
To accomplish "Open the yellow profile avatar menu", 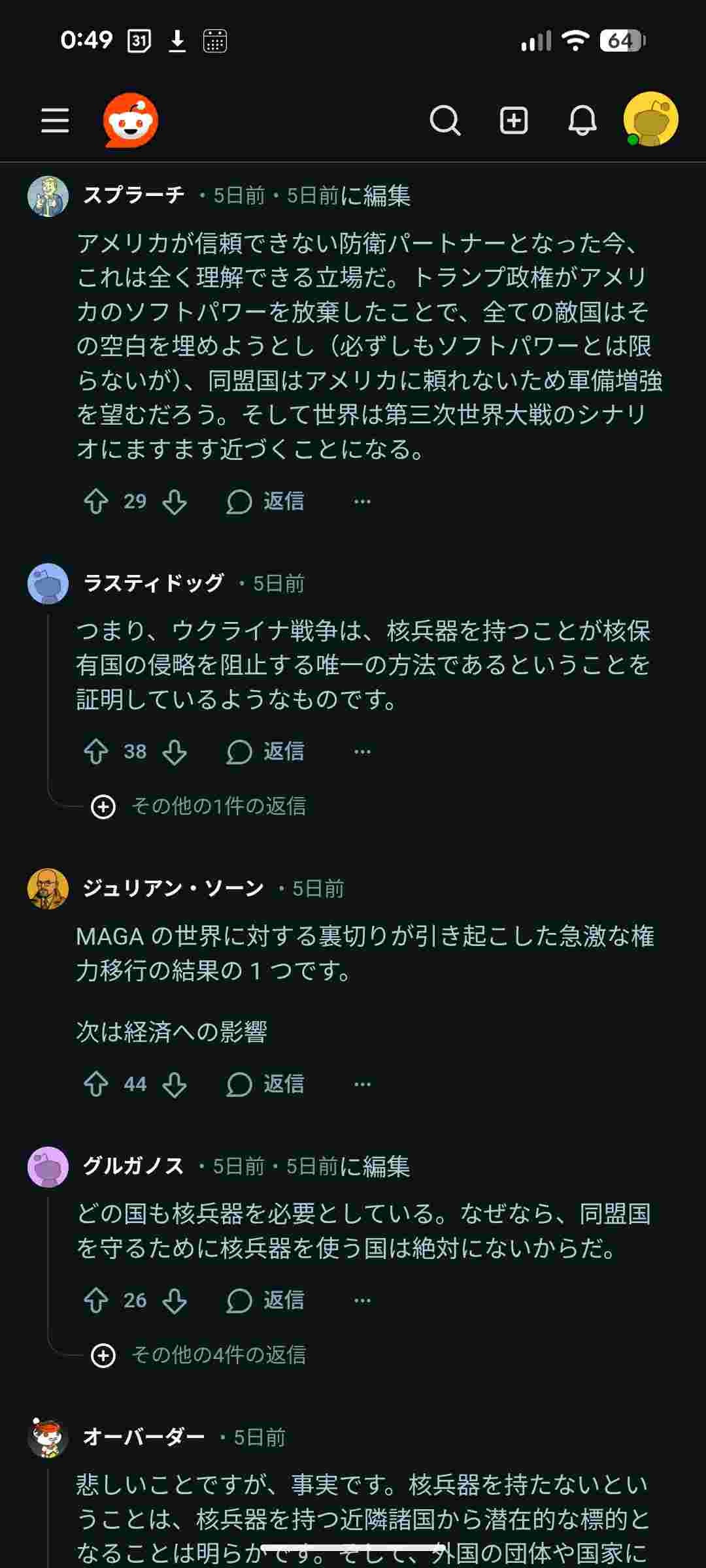I will click(x=650, y=120).
